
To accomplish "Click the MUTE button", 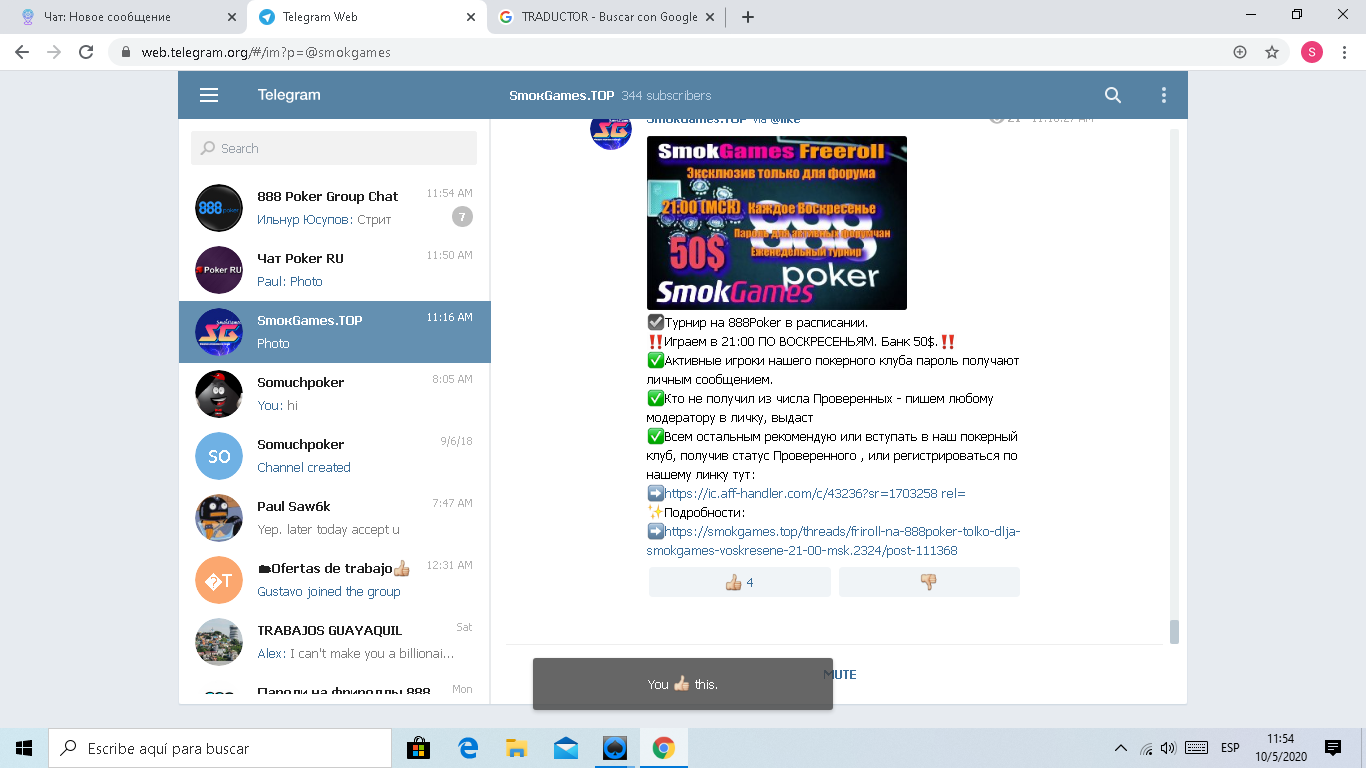I will [x=840, y=675].
